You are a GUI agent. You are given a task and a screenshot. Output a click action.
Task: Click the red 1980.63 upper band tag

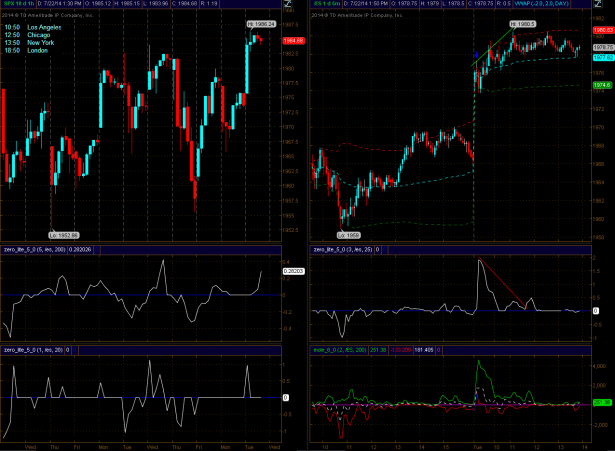tap(602, 31)
